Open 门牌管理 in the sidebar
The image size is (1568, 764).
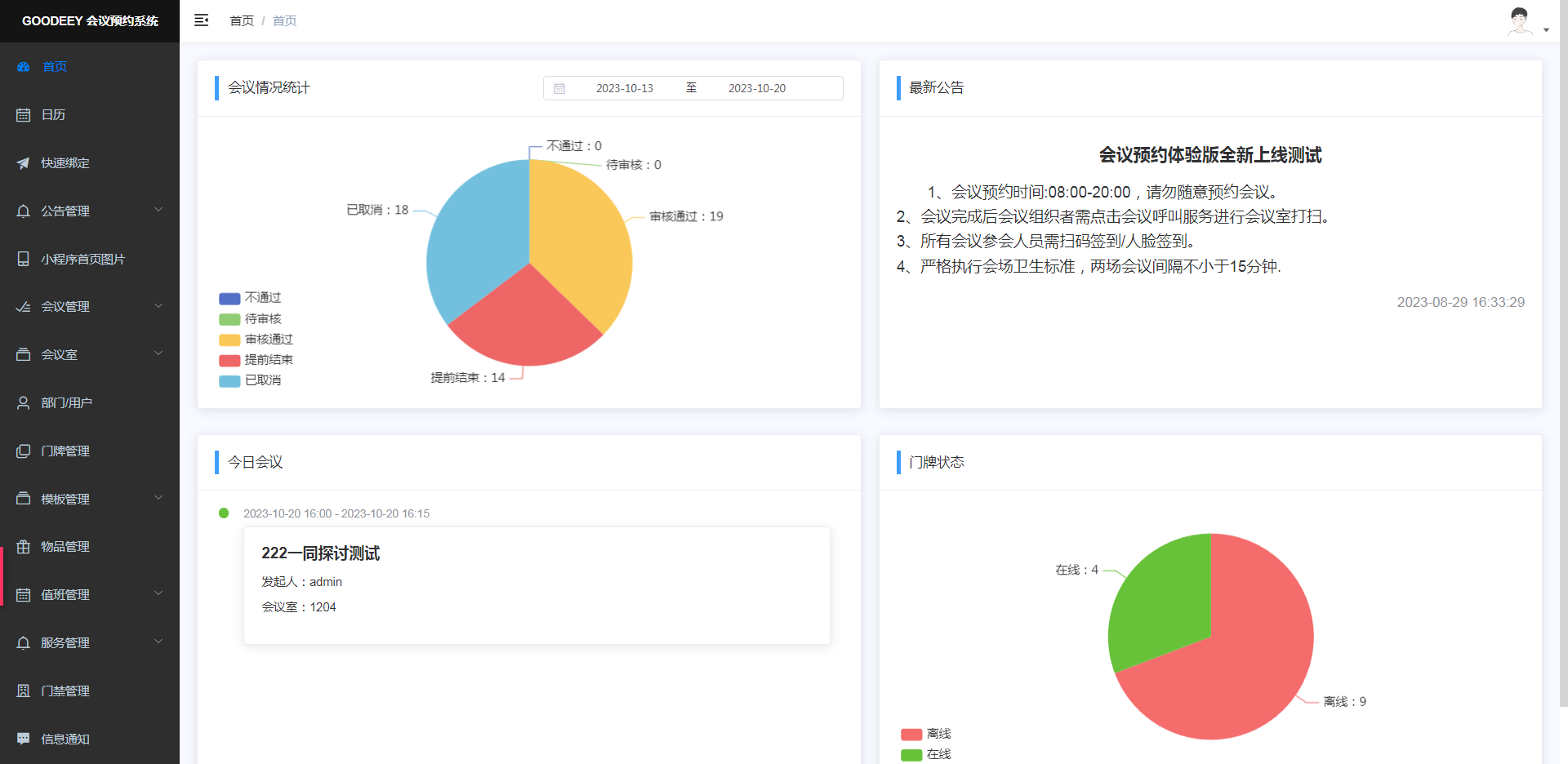pos(65,451)
